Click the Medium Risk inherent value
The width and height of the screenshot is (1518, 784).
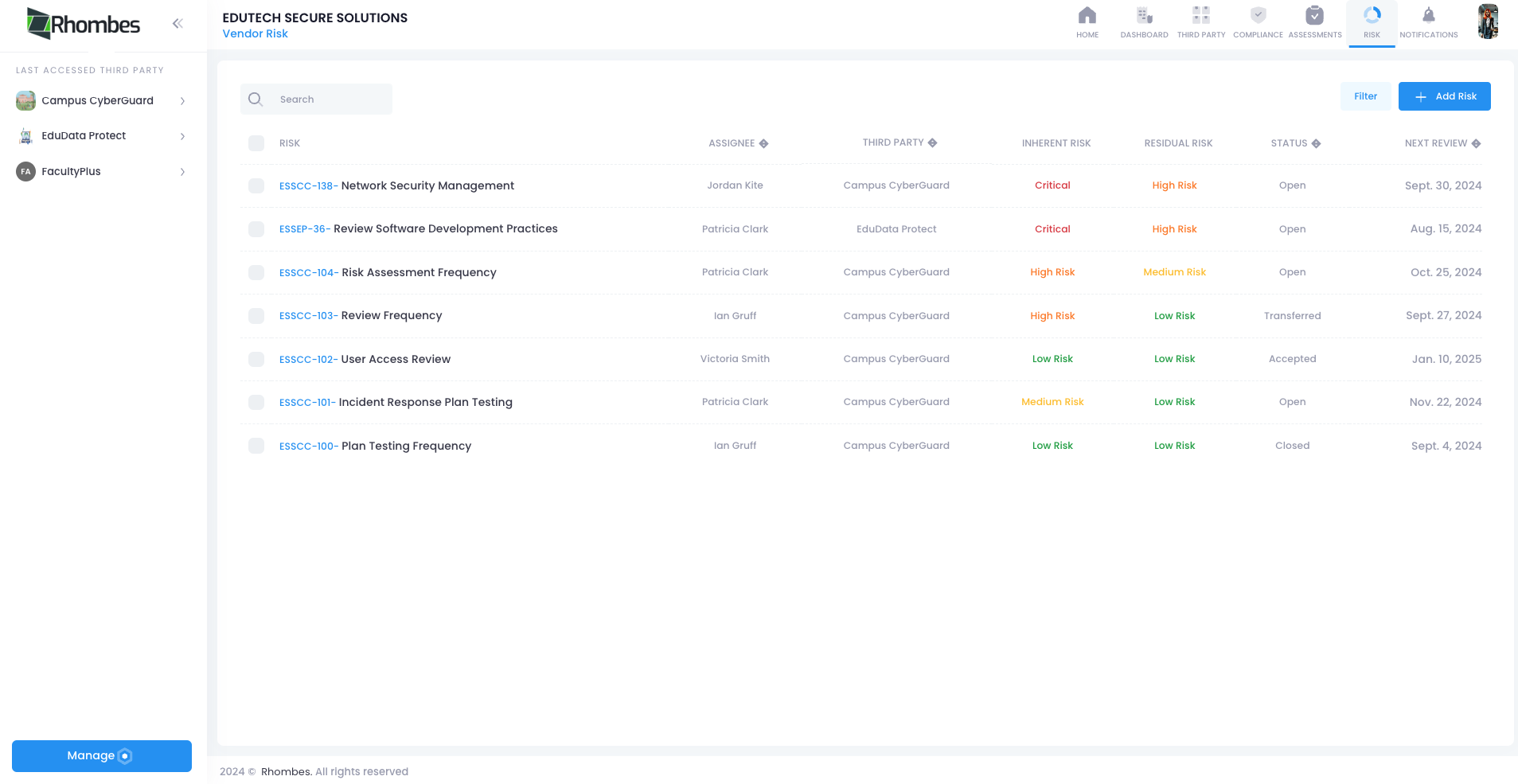point(1052,402)
